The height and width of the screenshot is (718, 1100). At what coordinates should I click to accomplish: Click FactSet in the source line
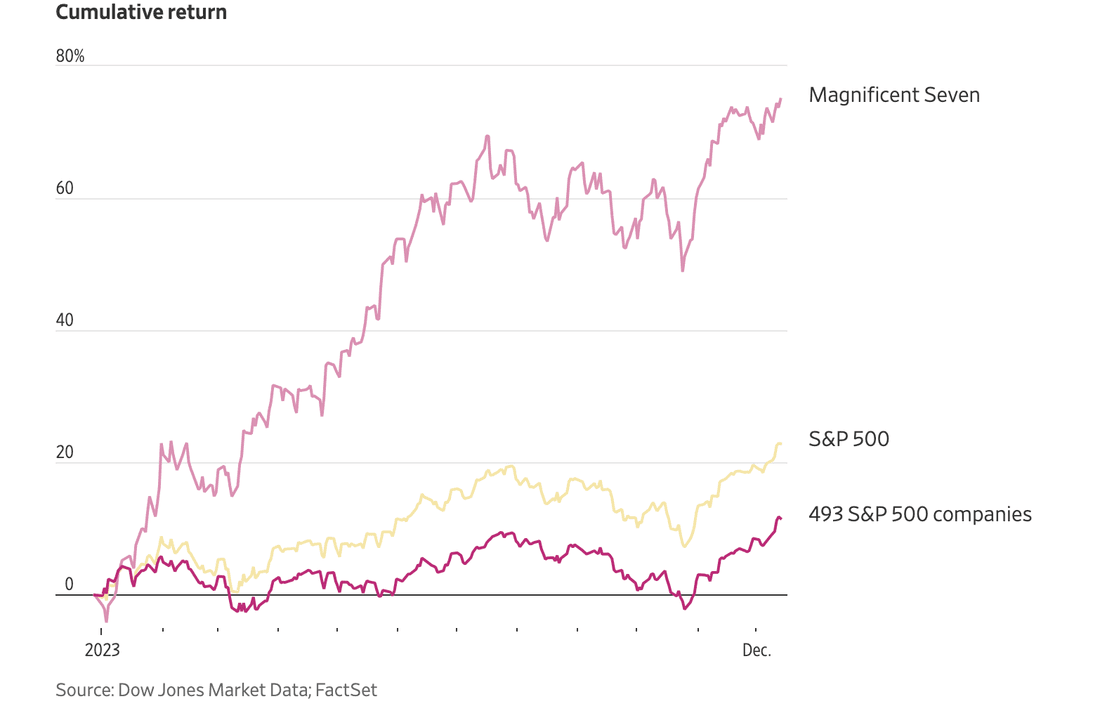point(346,690)
